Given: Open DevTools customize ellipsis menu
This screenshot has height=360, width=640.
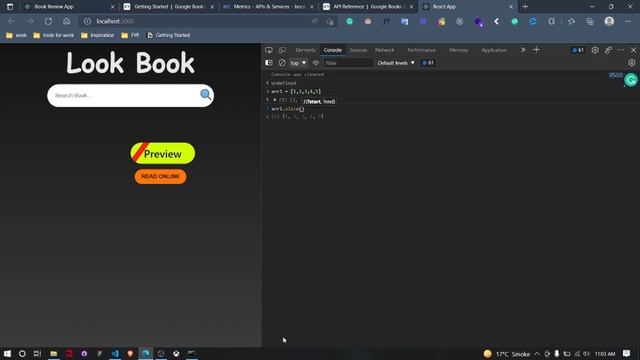Looking at the screenshot, I should coord(621,50).
